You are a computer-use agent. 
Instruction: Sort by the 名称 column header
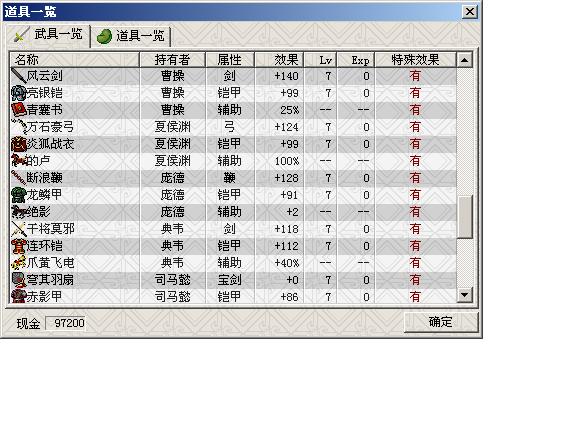(74, 60)
